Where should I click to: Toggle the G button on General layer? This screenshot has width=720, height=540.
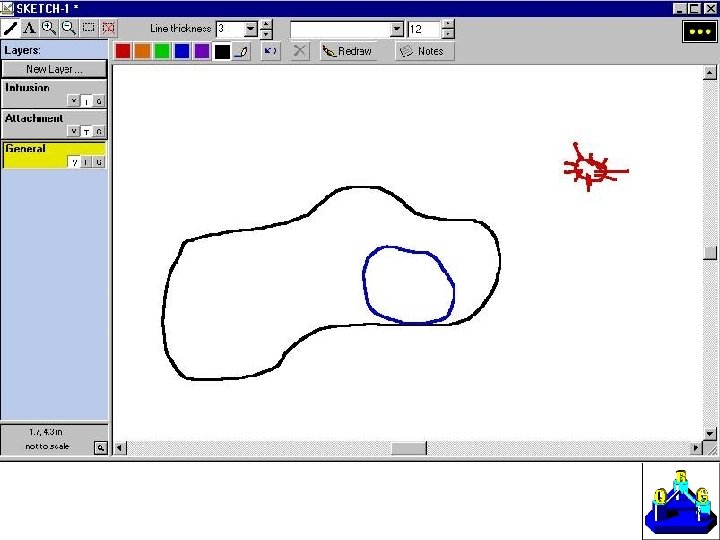[x=99, y=162]
